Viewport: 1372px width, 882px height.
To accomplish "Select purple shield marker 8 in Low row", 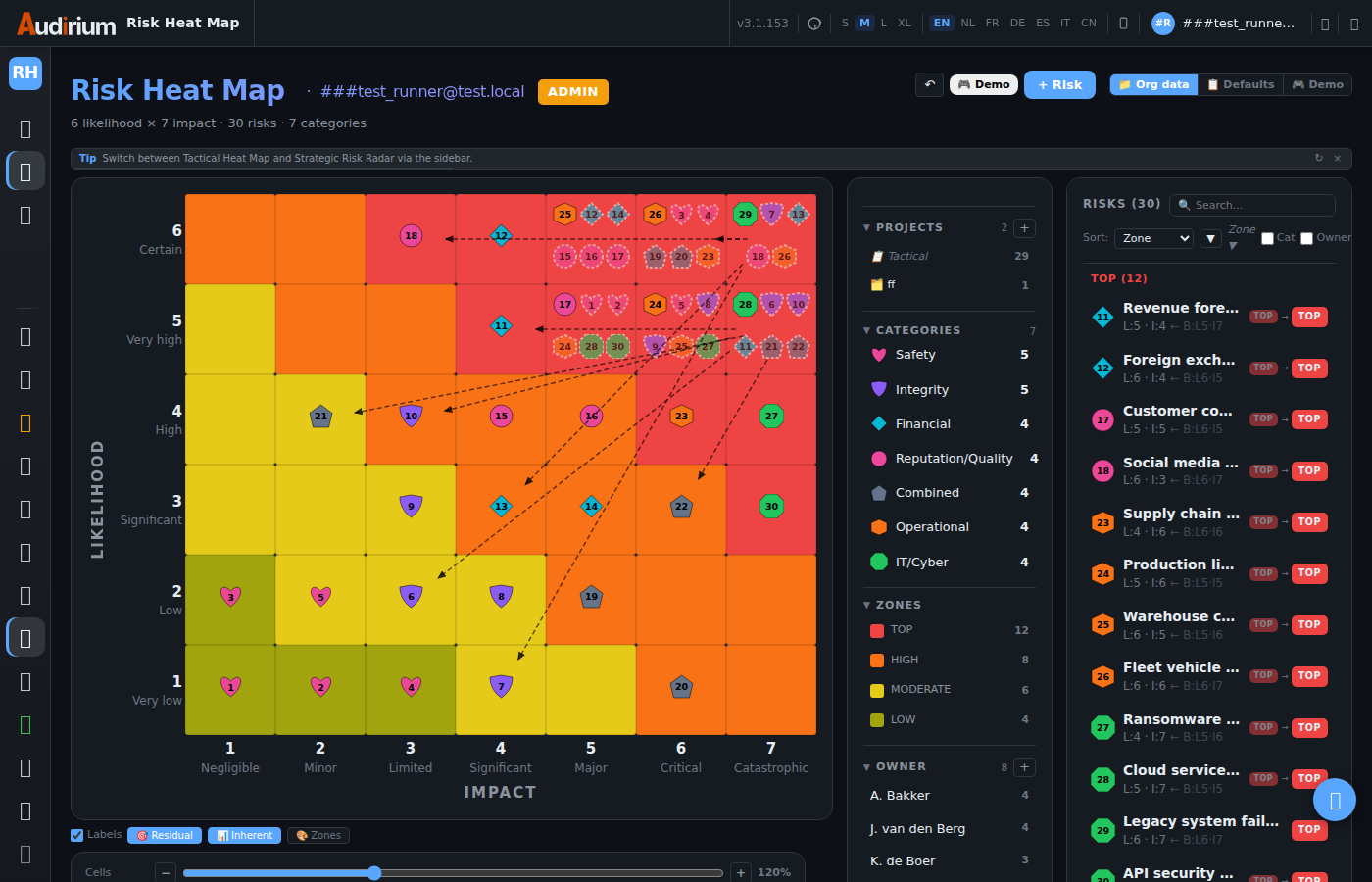I will click(x=501, y=596).
